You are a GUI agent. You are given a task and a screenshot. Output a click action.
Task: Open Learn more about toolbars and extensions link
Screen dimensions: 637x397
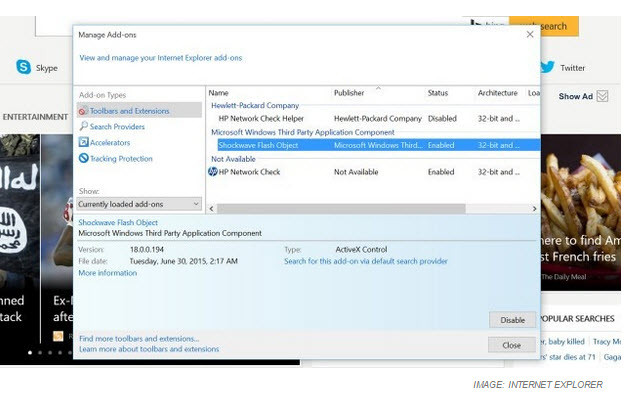[x=149, y=349]
